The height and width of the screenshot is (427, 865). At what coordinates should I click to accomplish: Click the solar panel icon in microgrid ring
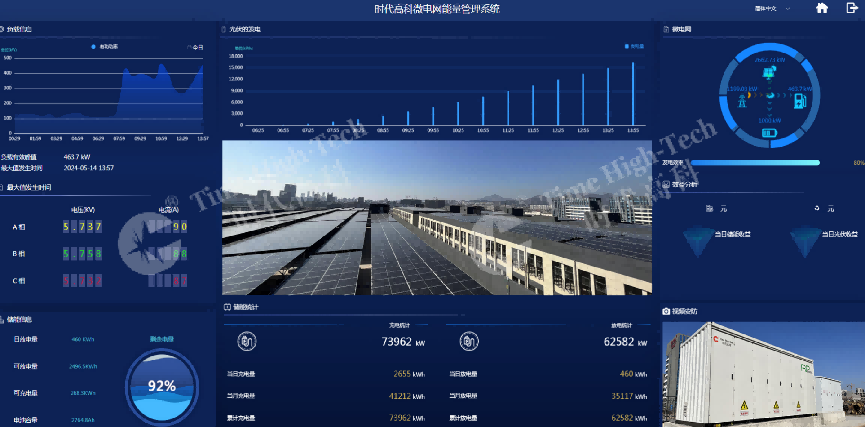[x=769, y=74]
